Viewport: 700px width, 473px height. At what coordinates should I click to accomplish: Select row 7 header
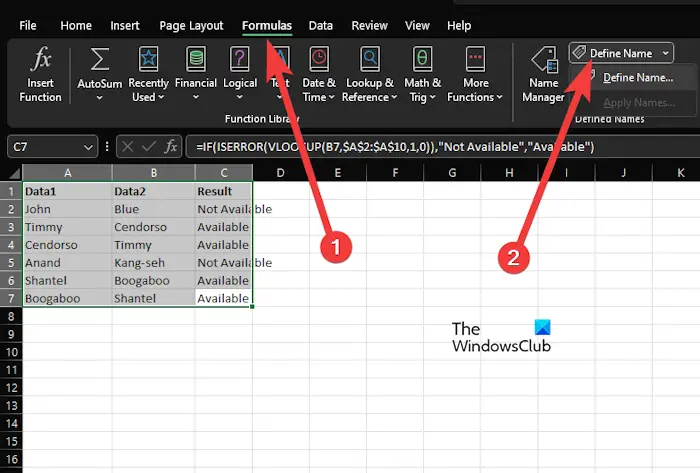[x=11, y=299]
